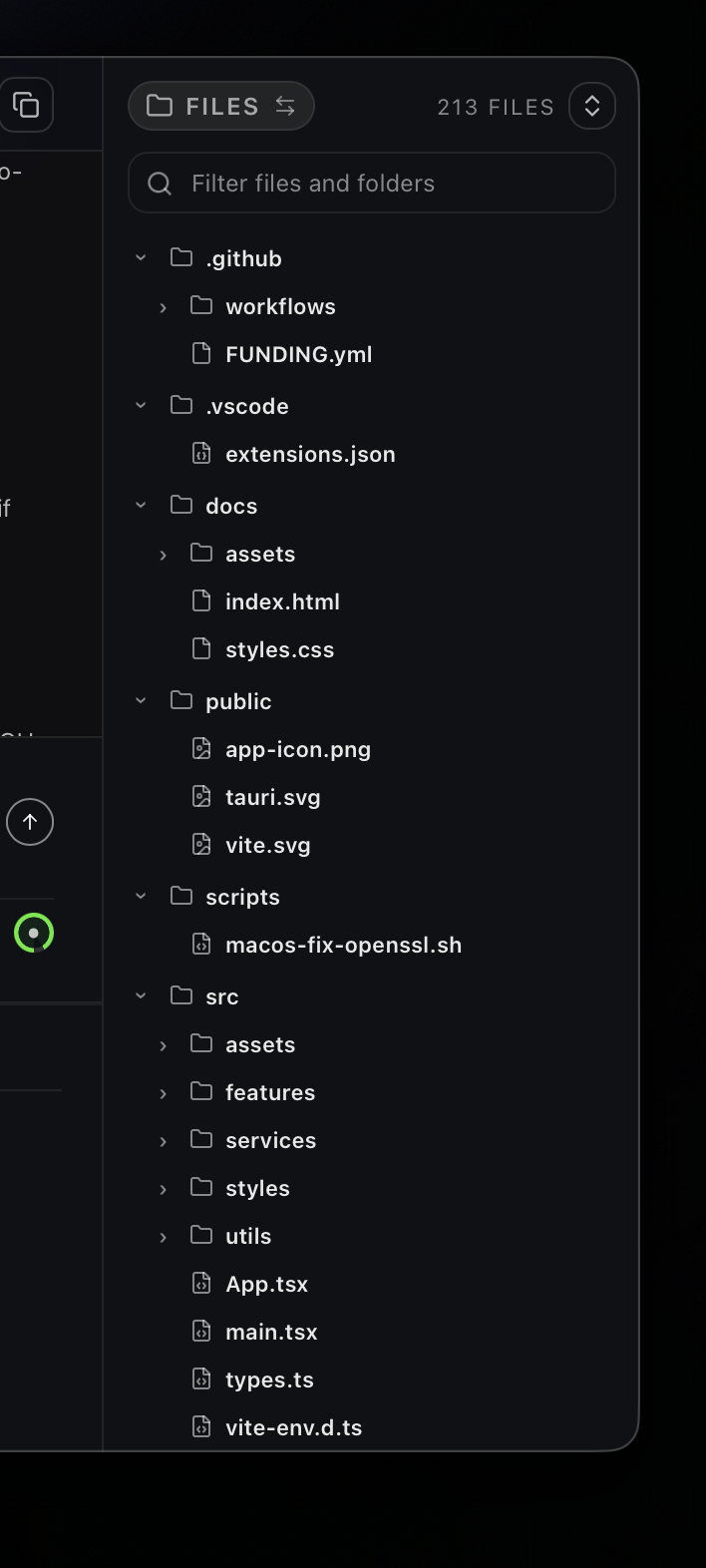Click the JSON icon beside extensions.json
The width and height of the screenshot is (706, 1568).
(x=201, y=452)
